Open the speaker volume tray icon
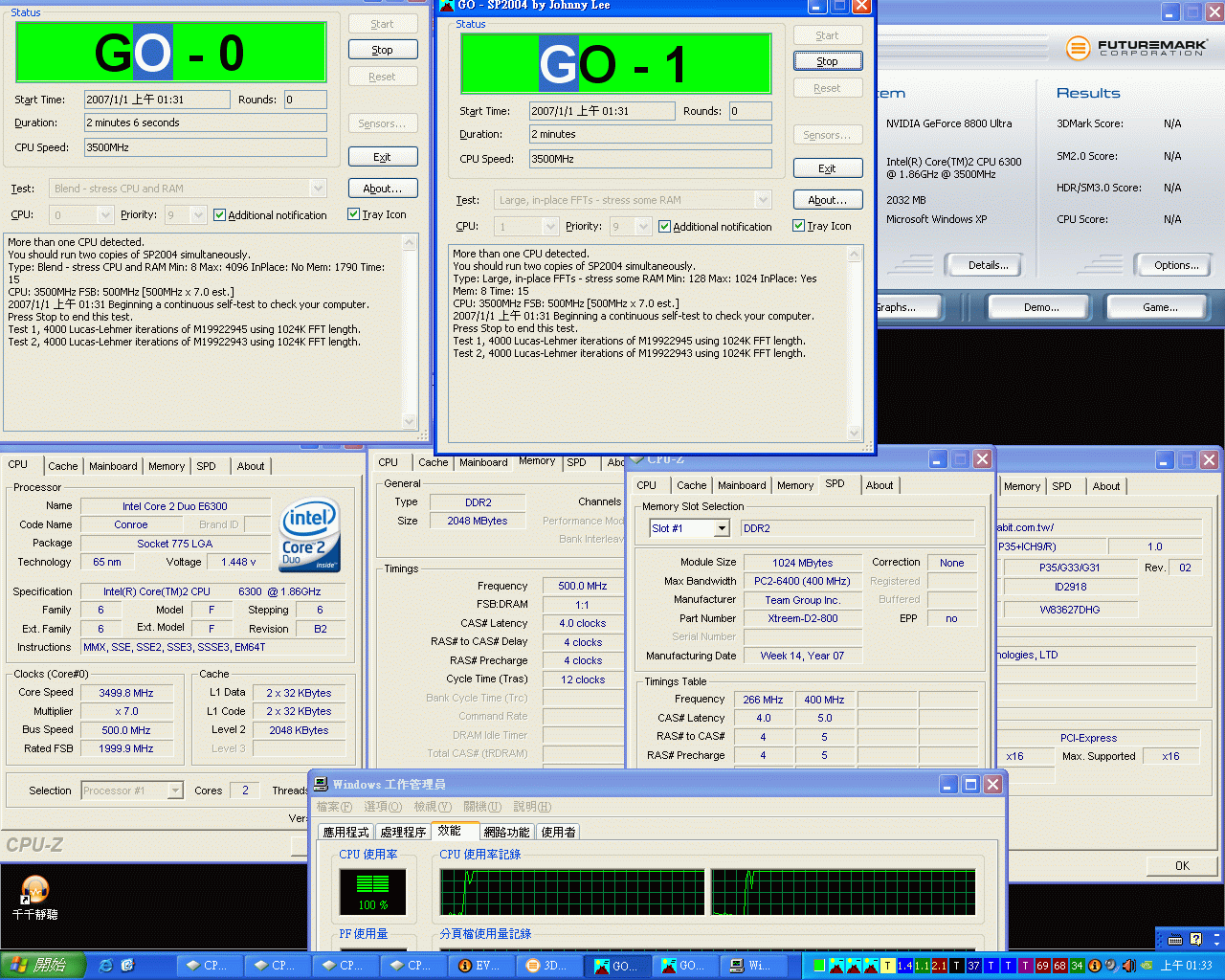Screen dimensions: 1225x980 [x=1128, y=966]
